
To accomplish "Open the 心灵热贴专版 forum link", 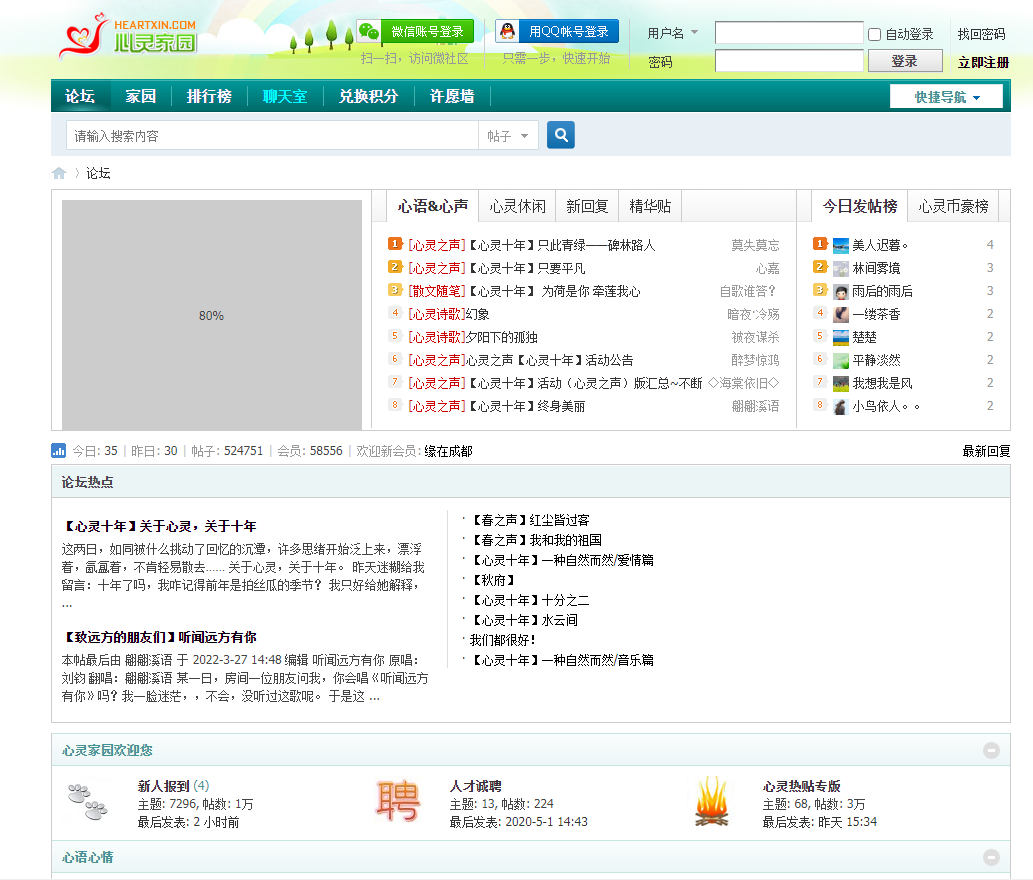I will pos(801,786).
